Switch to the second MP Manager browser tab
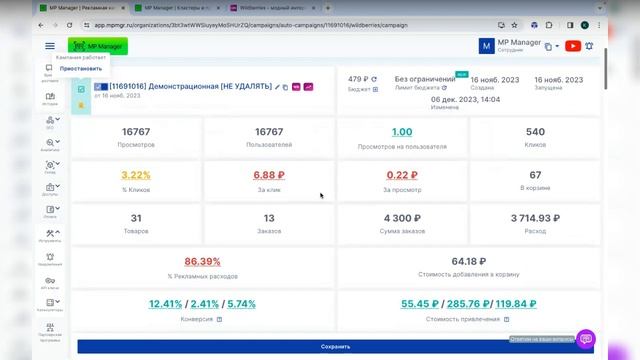 pos(177,8)
